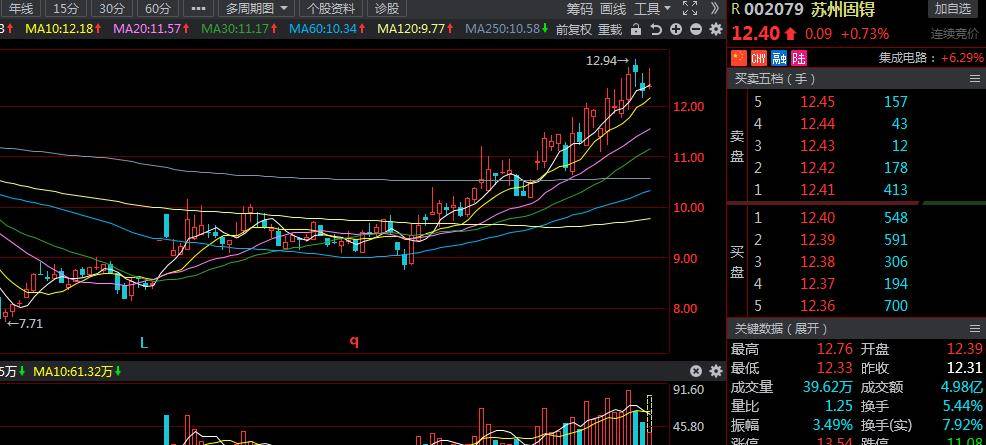The width and height of the screenshot is (986, 445).
Task: Zoom out chart with minus icon
Action: 695,29
